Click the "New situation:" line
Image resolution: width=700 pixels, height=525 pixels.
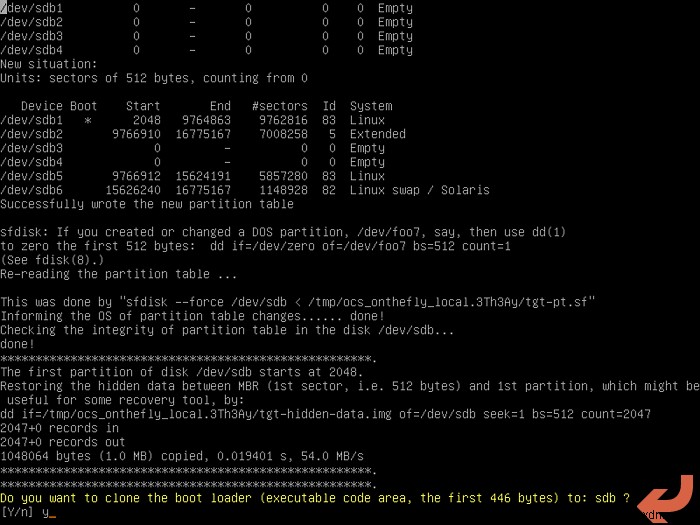click(x=48, y=64)
